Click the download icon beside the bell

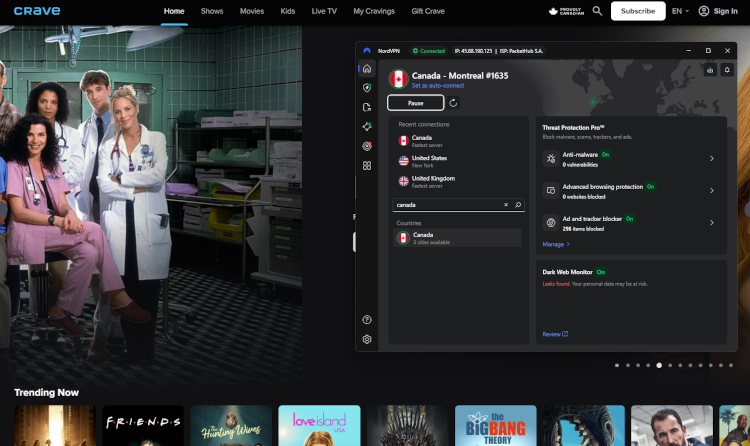point(710,70)
